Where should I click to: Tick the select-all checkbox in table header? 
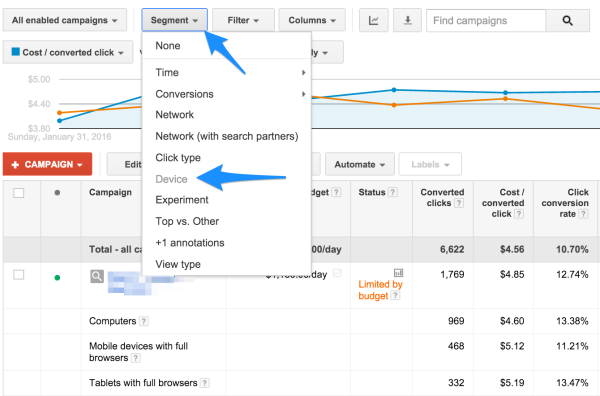(x=19, y=193)
